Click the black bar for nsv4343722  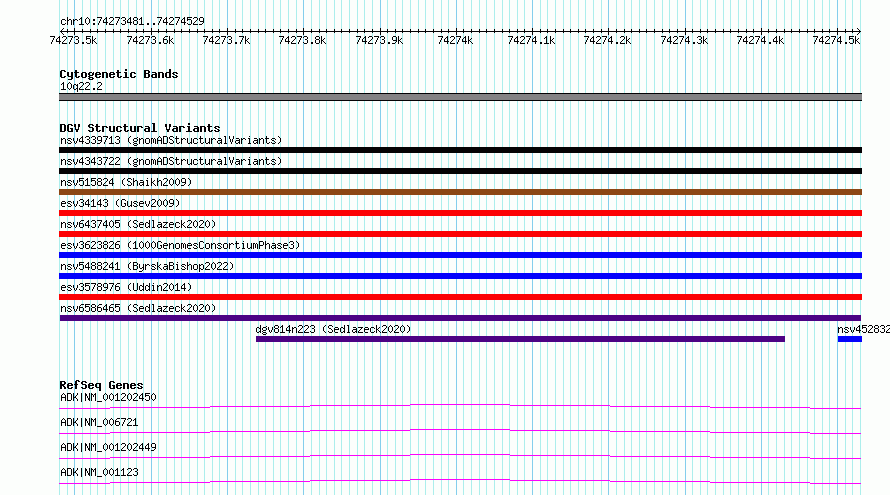pos(460,171)
